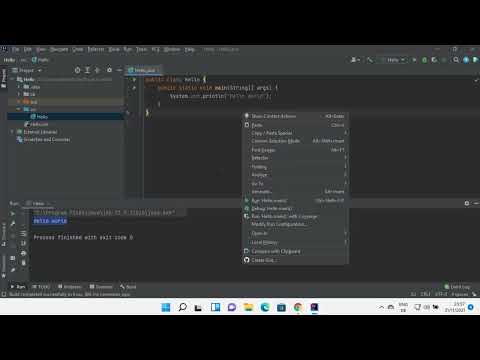Screen dimensions: 480x360
Task: Open the Terminal tool window tab
Action: pyautogui.click(x=101, y=287)
